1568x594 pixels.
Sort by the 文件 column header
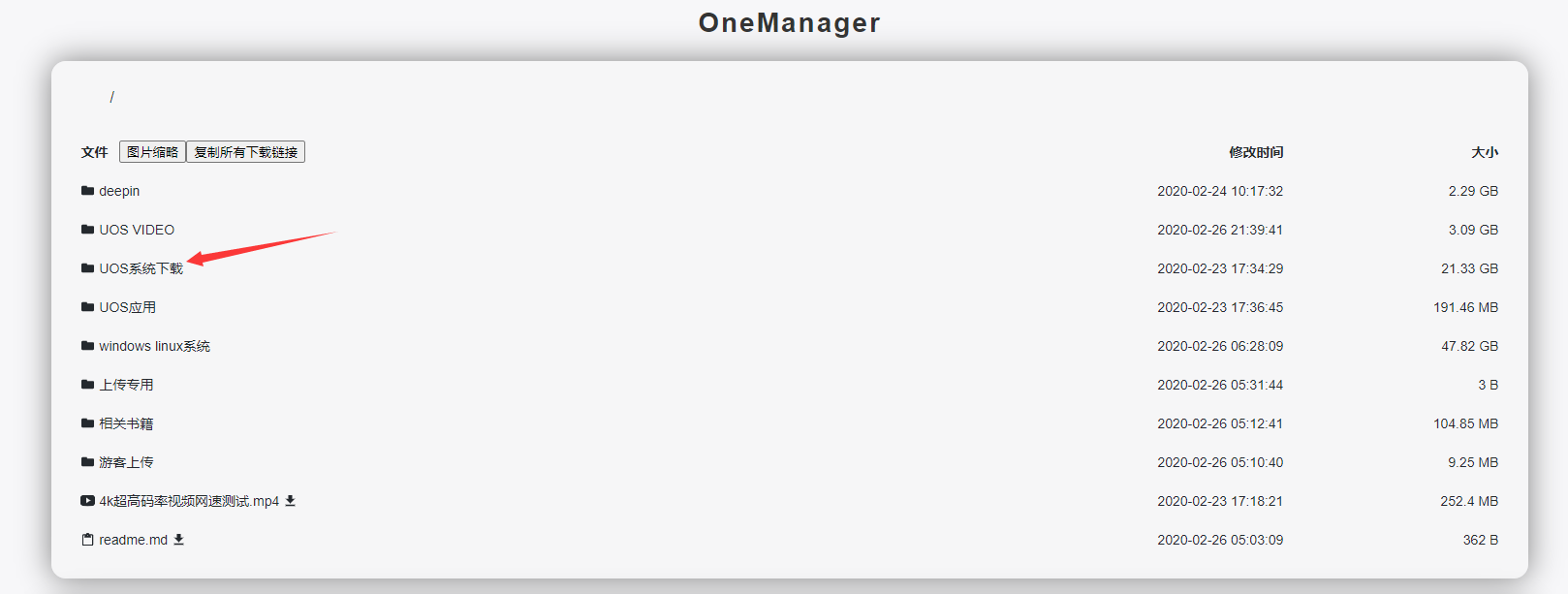[94, 152]
